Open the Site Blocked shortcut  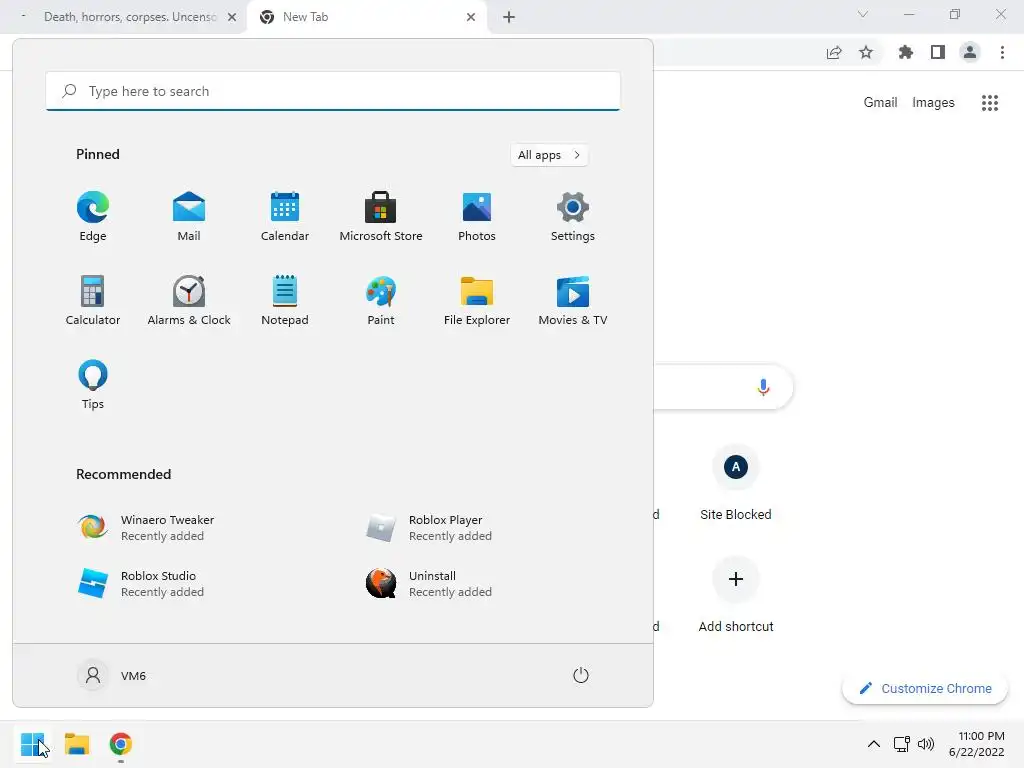(x=736, y=483)
